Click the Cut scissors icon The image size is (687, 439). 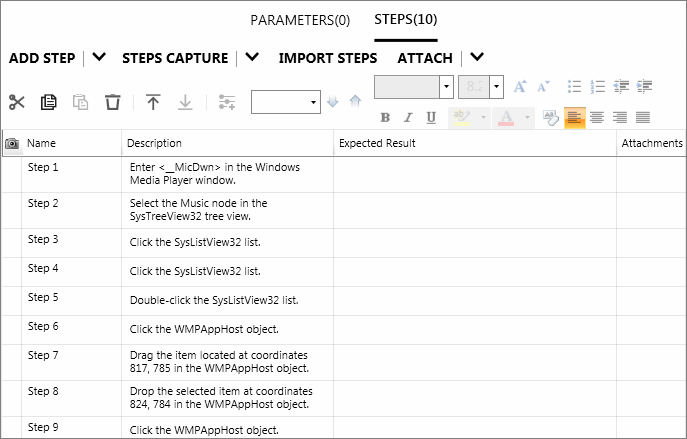coord(16,102)
